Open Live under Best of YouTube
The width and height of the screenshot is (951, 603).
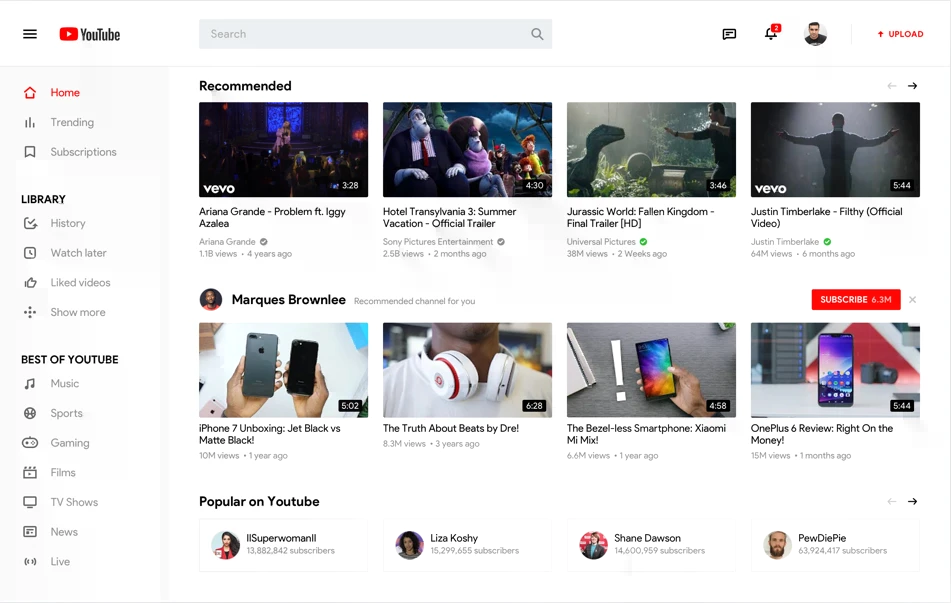tap(60, 561)
